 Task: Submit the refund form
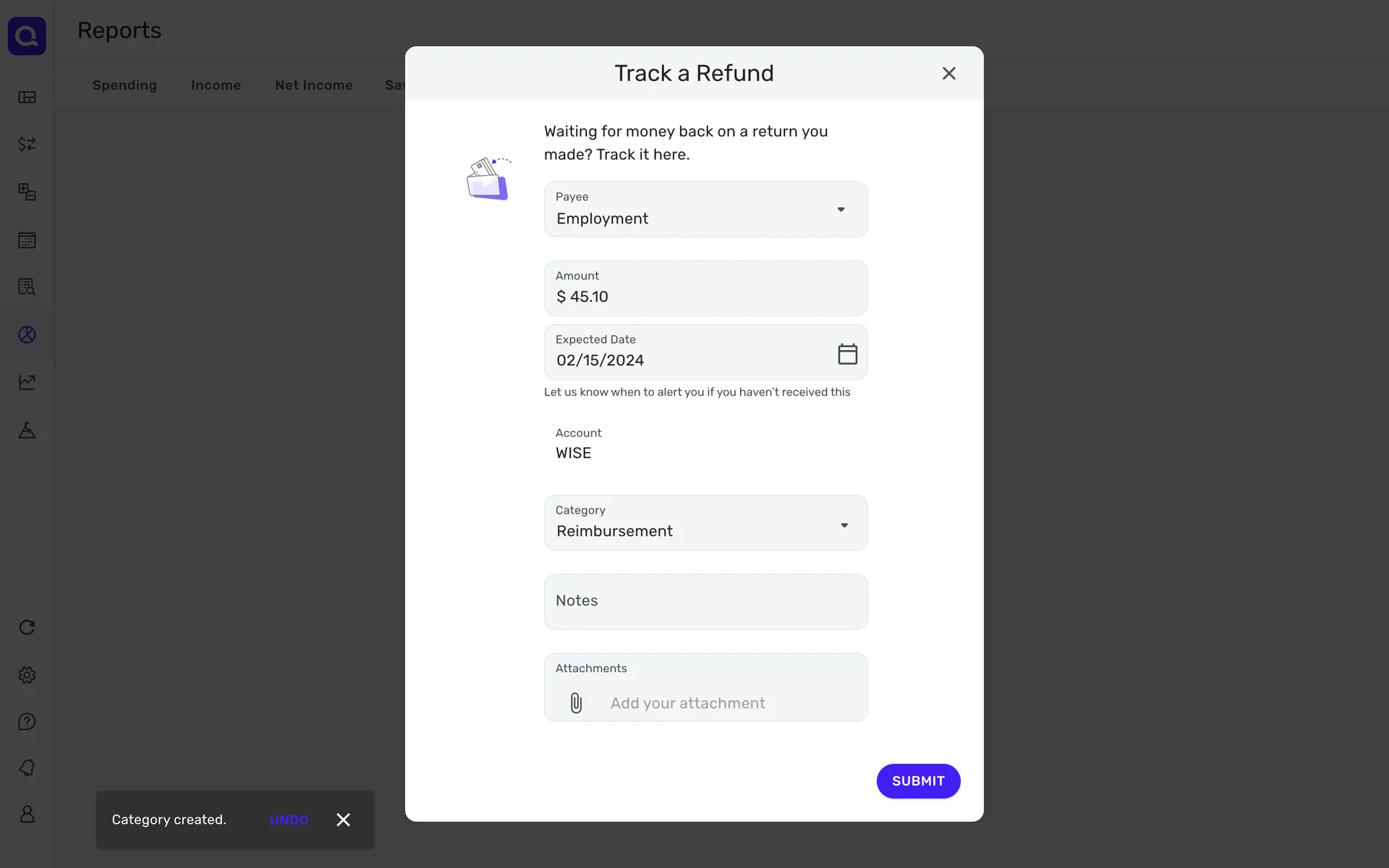[x=918, y=781]
